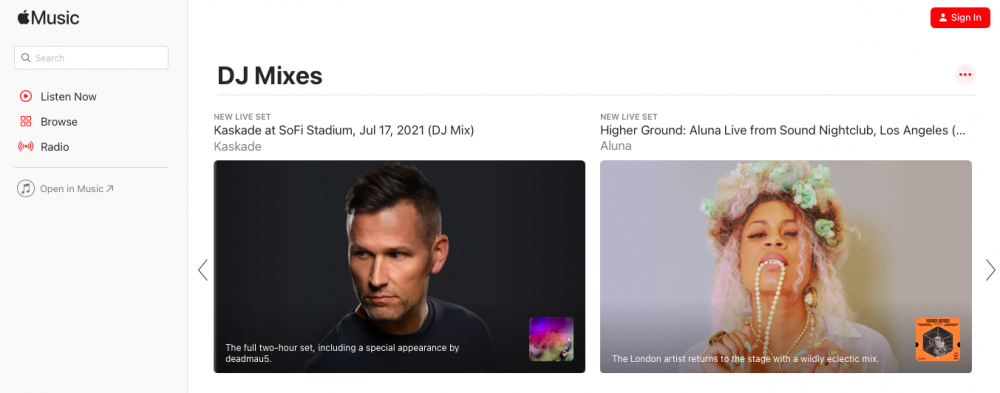Go to Listen Now section
Image resolution: width=1000 pixels, height=393 pixels.
pos(68,96)
